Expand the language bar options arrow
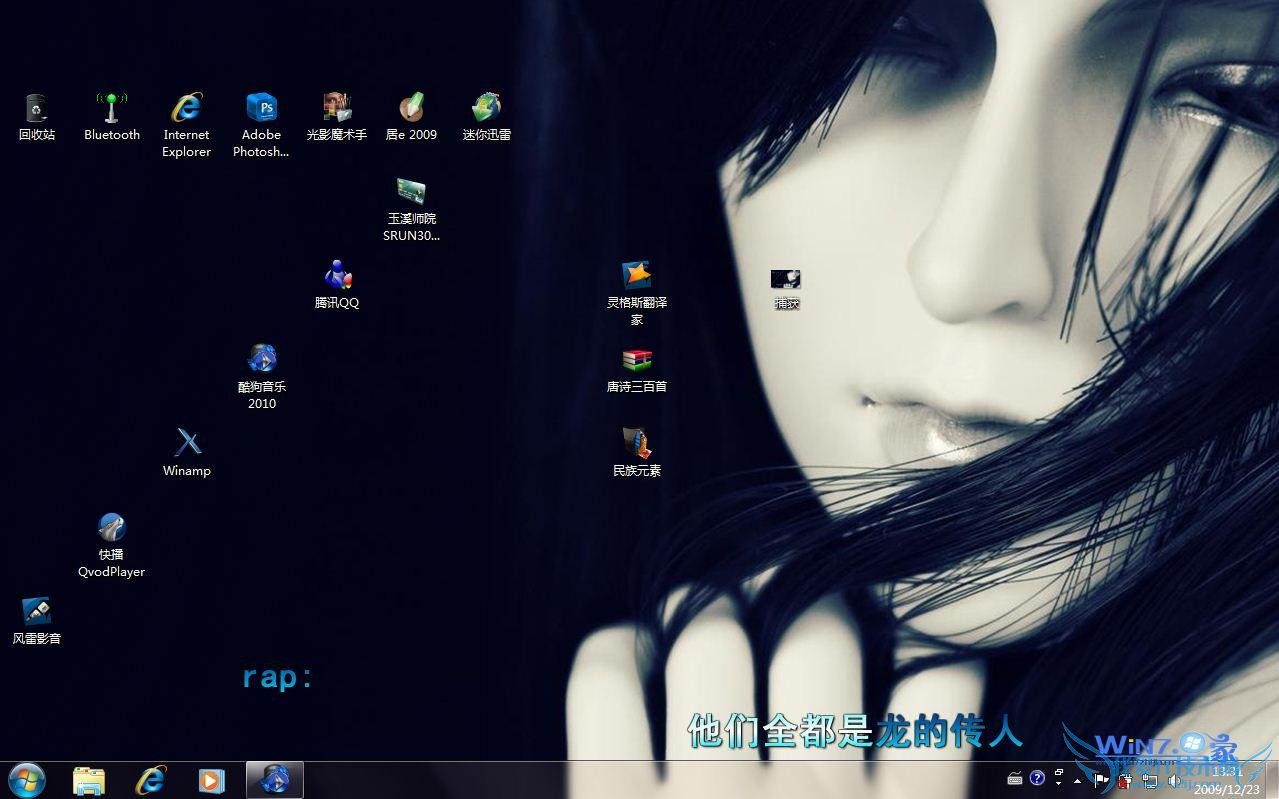Image resolution: width=1279 pixels, height=799 pixels. coord(1058,783)
